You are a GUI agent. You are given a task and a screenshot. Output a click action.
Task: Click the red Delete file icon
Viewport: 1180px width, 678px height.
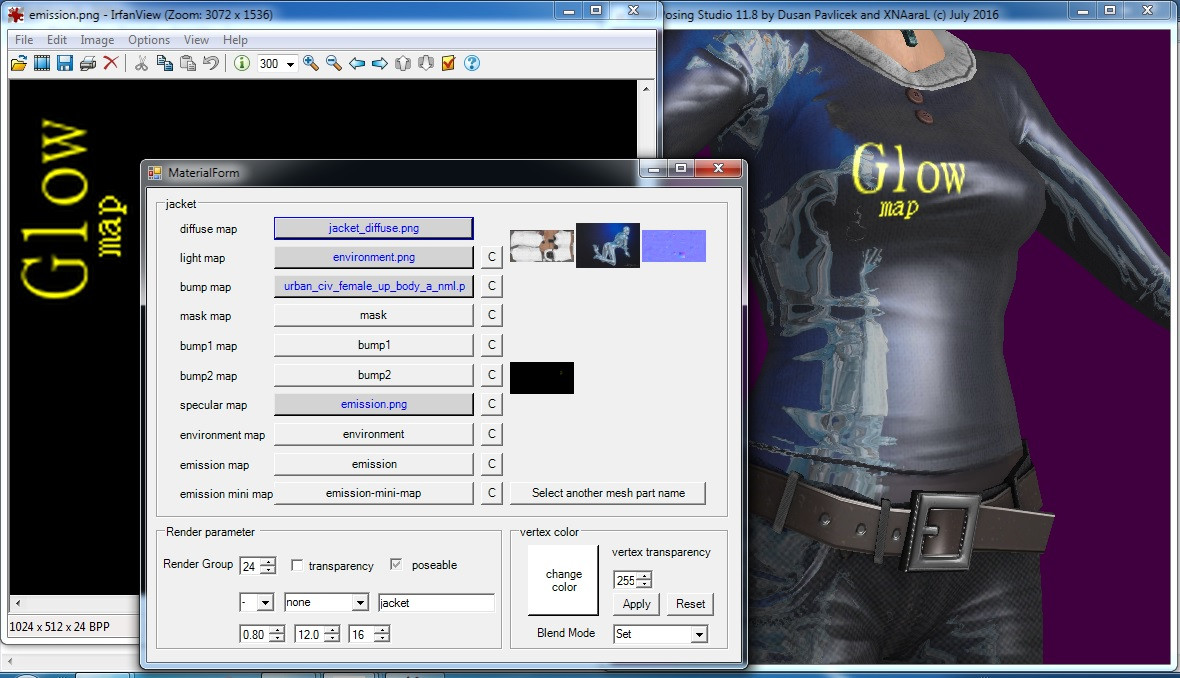point(111,63)
